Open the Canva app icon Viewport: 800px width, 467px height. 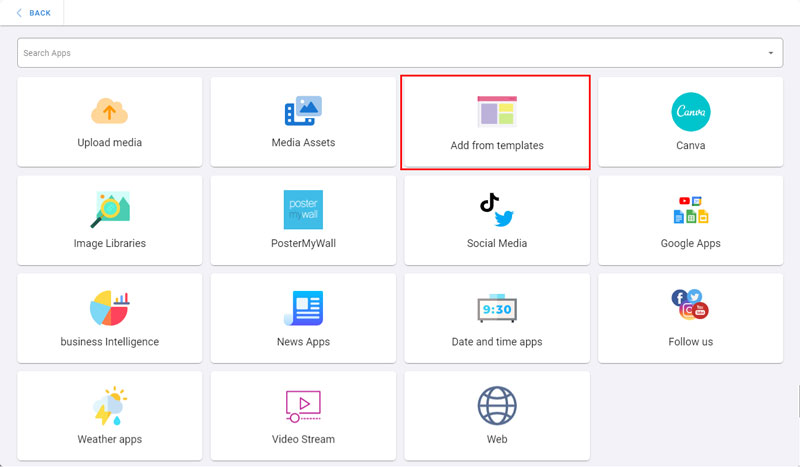point(690,111)
